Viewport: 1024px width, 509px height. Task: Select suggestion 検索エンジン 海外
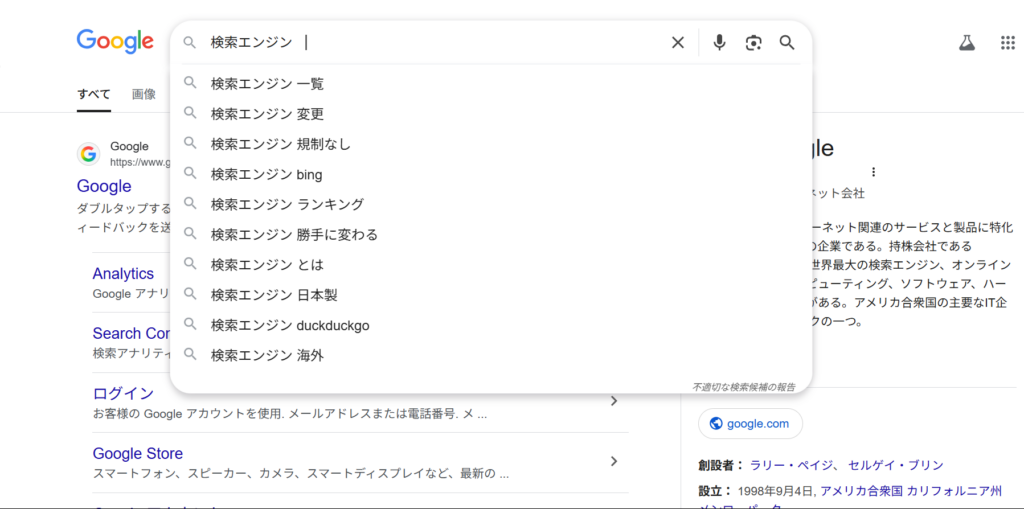(x=491, y=355)
